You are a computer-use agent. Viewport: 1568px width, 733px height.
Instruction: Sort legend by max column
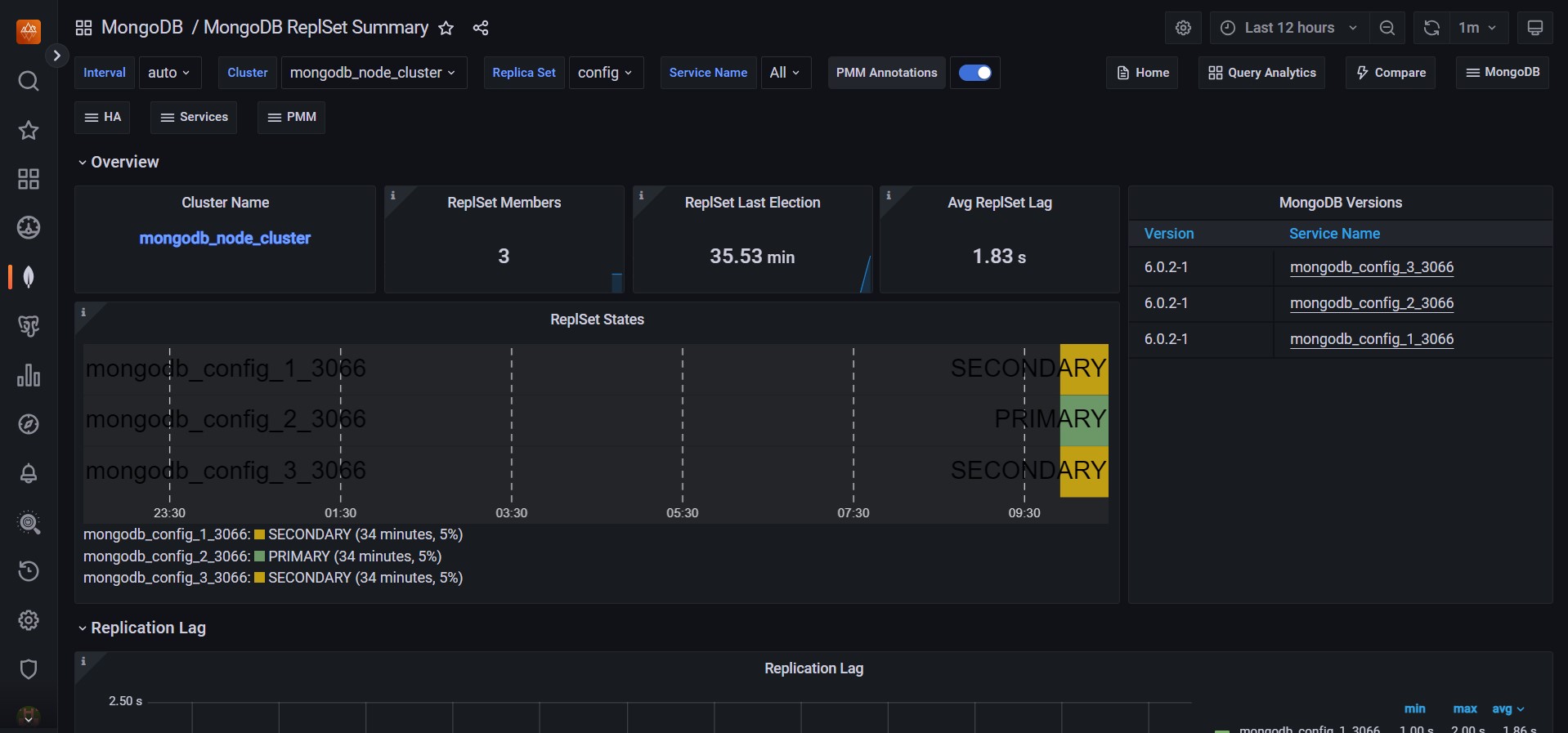1465,709
